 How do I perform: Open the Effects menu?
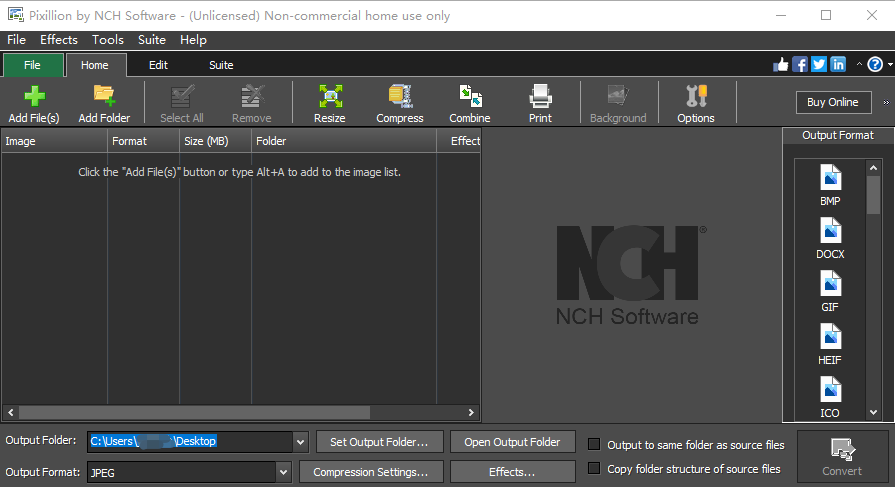[59, 40]
